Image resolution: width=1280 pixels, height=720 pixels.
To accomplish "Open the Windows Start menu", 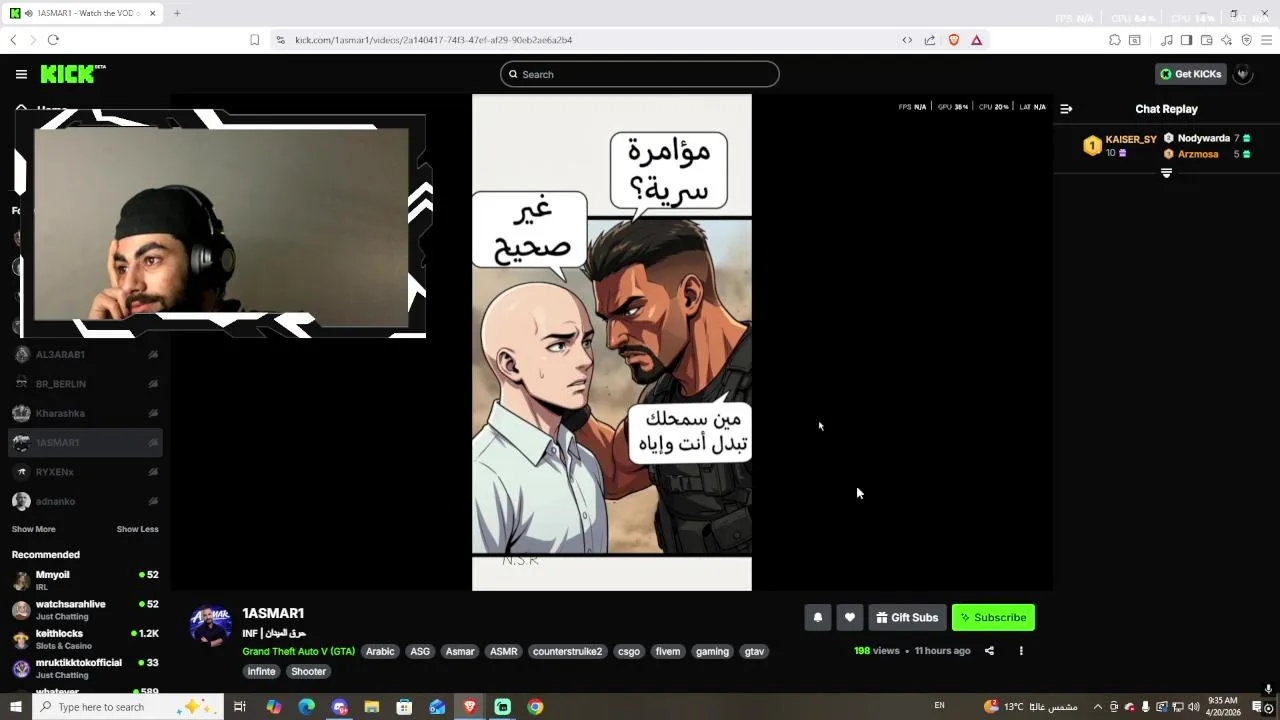I will pyautogui.click(x=16, y=707).
